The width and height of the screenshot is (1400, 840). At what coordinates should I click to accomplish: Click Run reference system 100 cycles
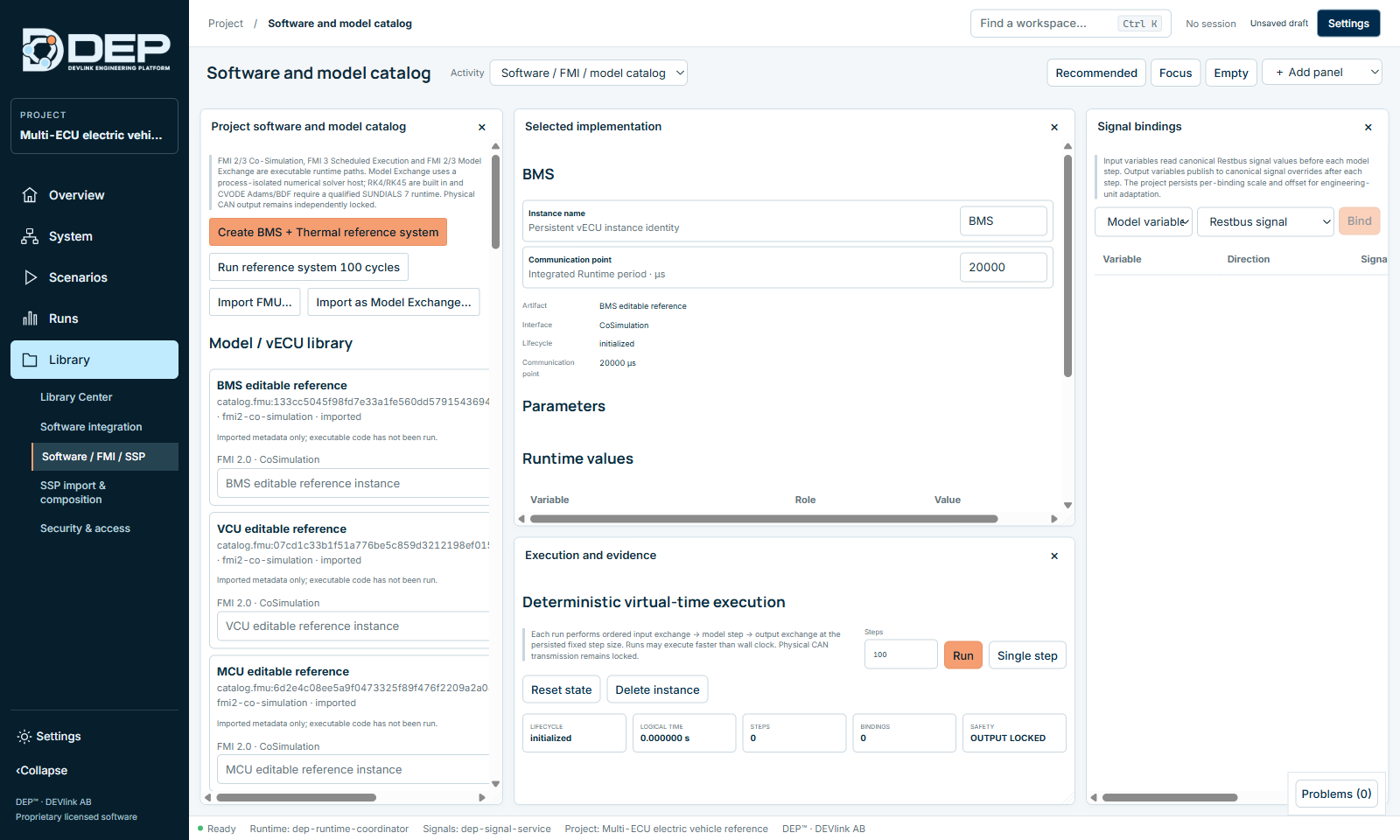(x=309, y=267)
